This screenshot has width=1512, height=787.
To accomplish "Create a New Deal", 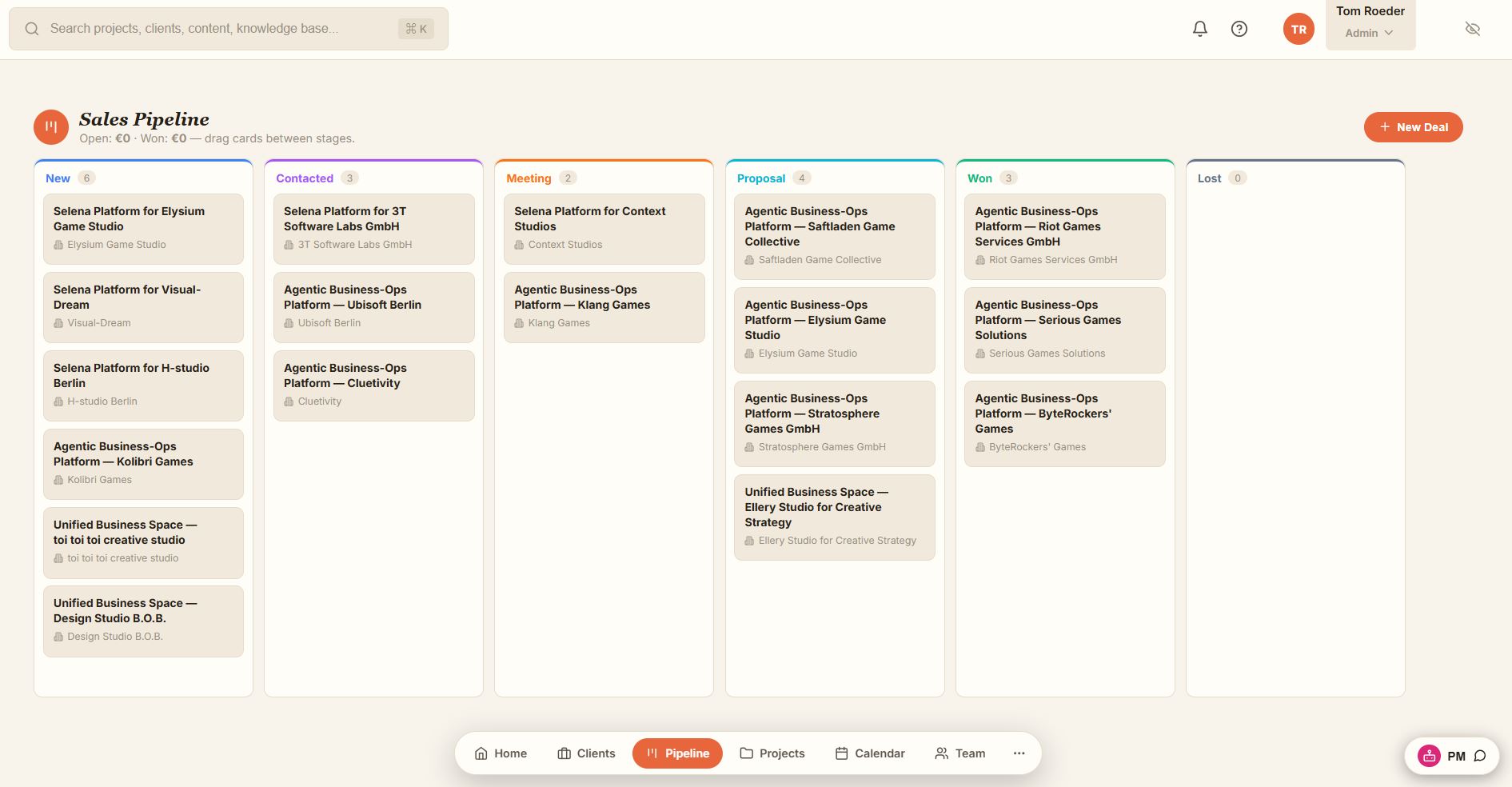I will [1413, 127].
